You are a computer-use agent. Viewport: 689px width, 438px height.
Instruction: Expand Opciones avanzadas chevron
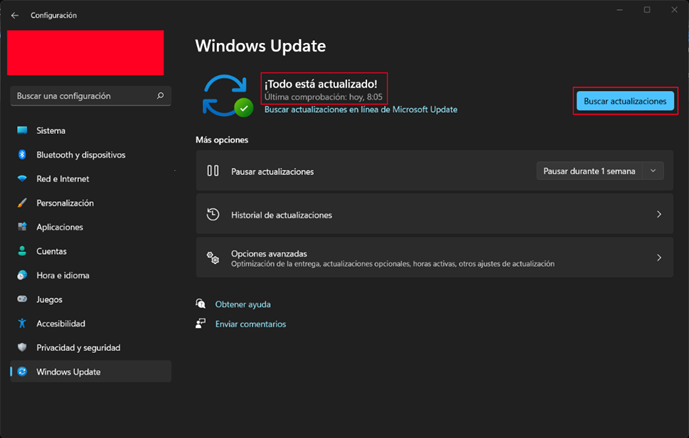(x=658, y=258)
